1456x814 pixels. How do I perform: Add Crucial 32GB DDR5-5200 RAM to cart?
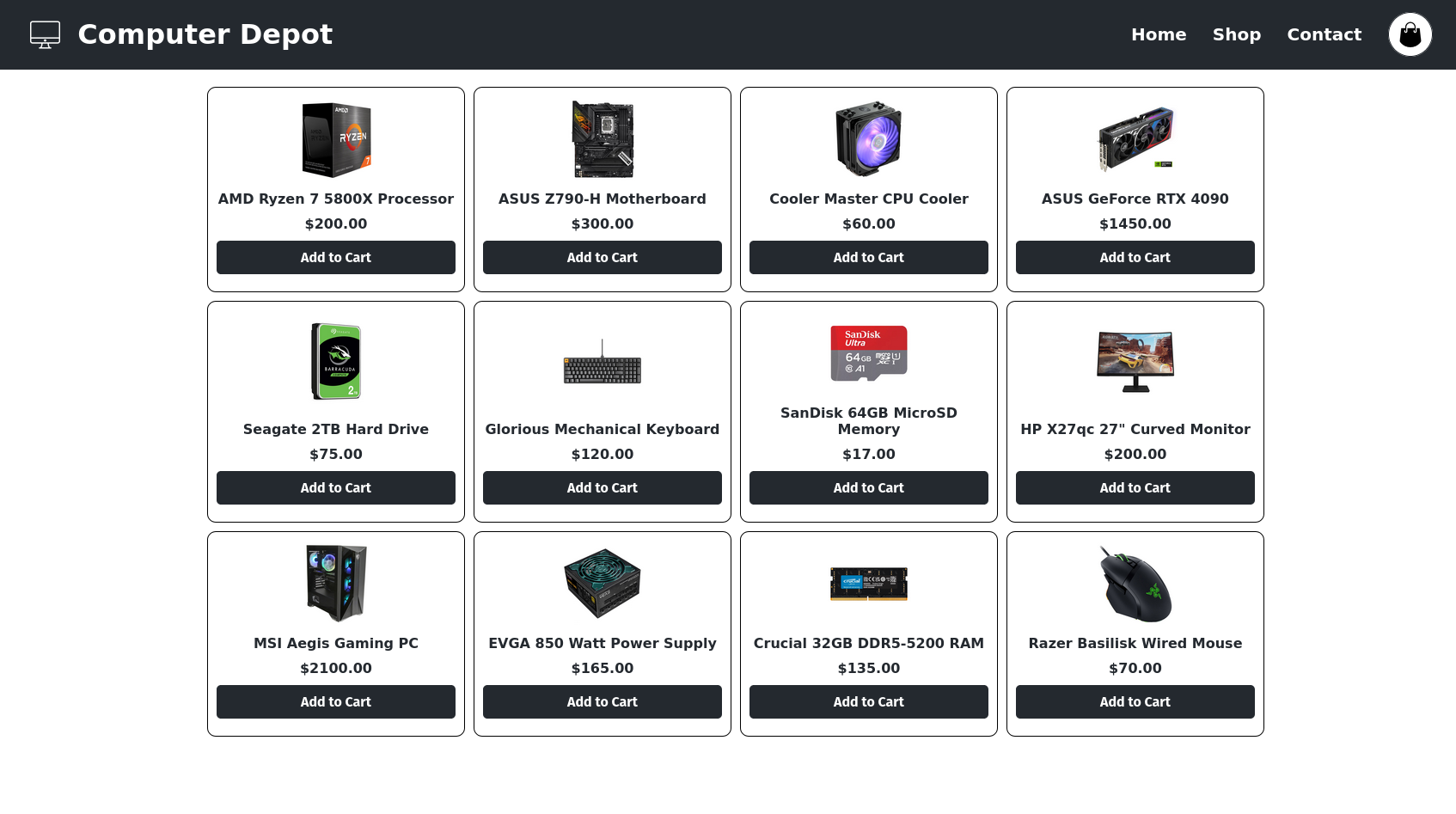868,701
